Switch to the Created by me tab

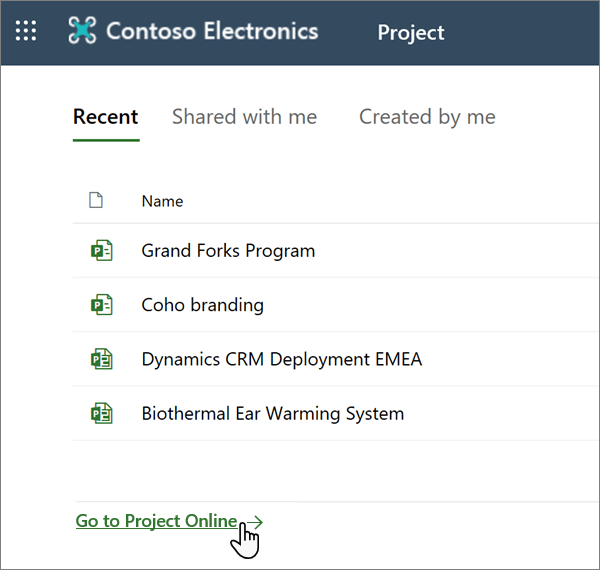pyautogui.click(x=427, y=117)
